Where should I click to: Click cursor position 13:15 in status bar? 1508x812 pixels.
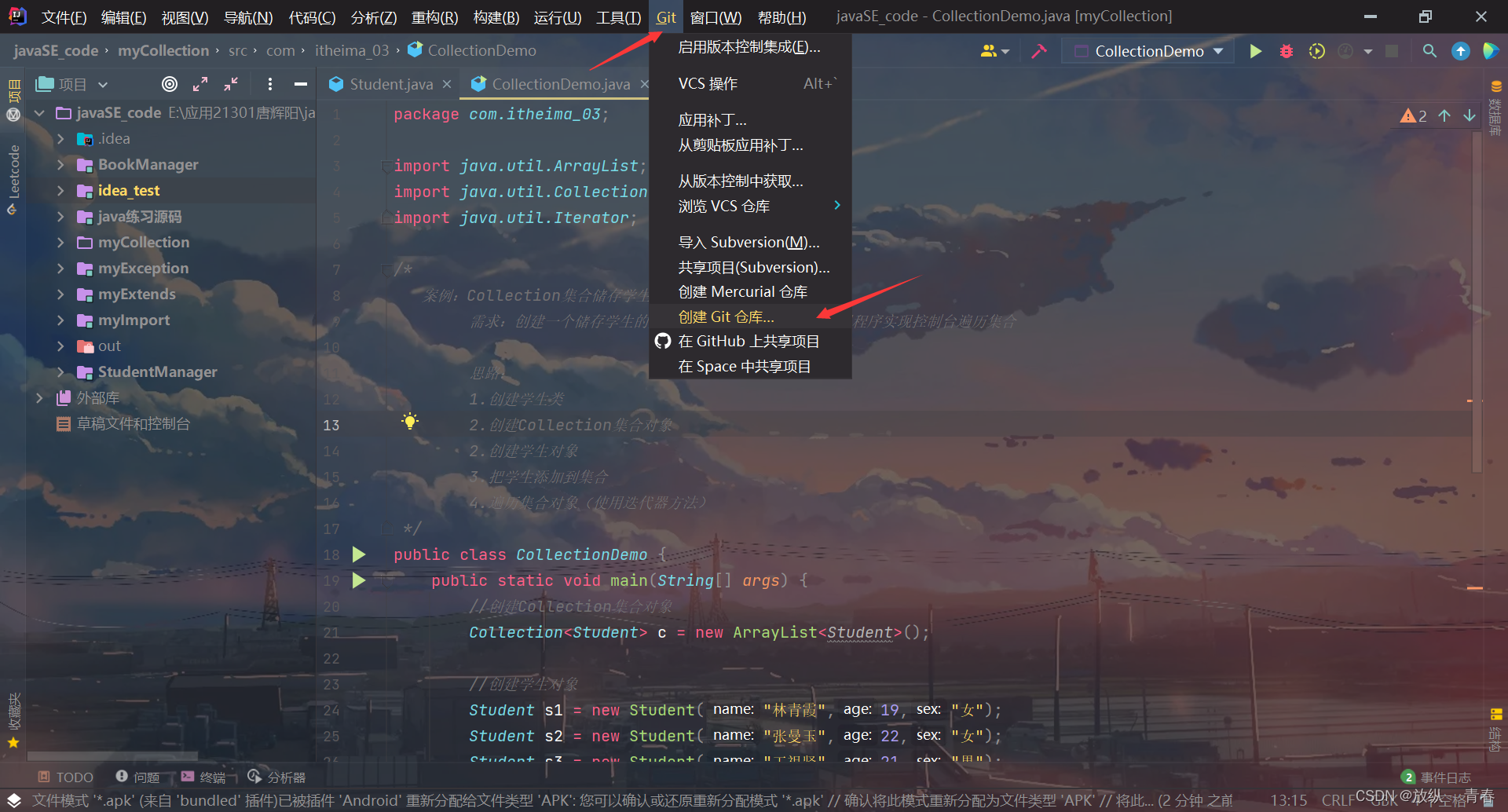click(x=1289, y=800)
